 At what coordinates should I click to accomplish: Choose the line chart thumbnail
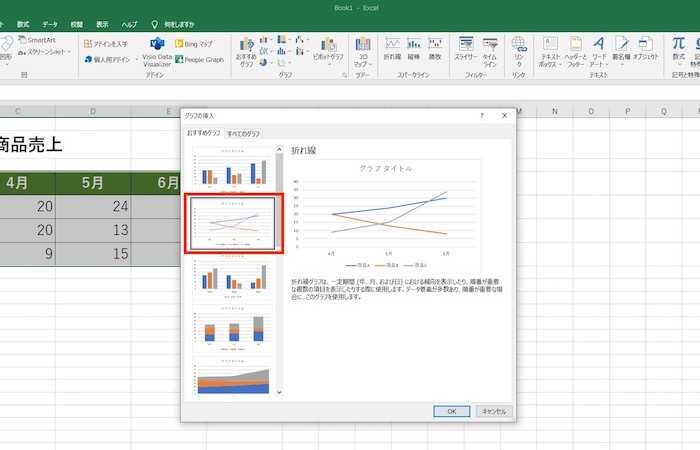click(232, 223)
